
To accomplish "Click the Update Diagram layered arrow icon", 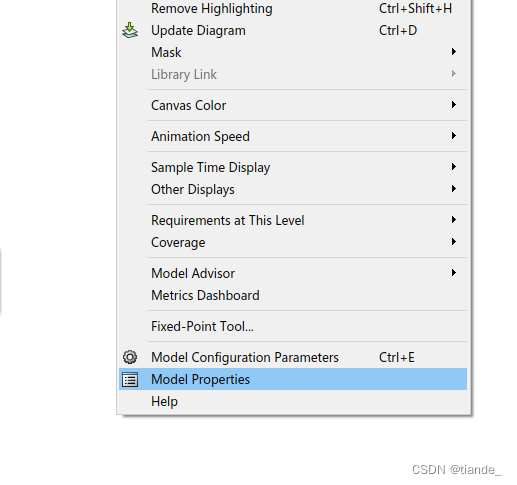I will [x=130, y=30].
